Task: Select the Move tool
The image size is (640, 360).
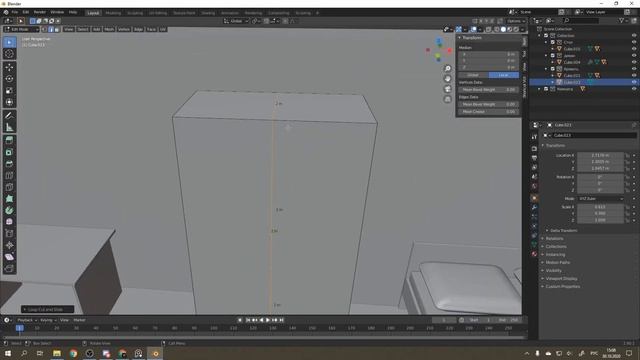Action: pos(9,67)
